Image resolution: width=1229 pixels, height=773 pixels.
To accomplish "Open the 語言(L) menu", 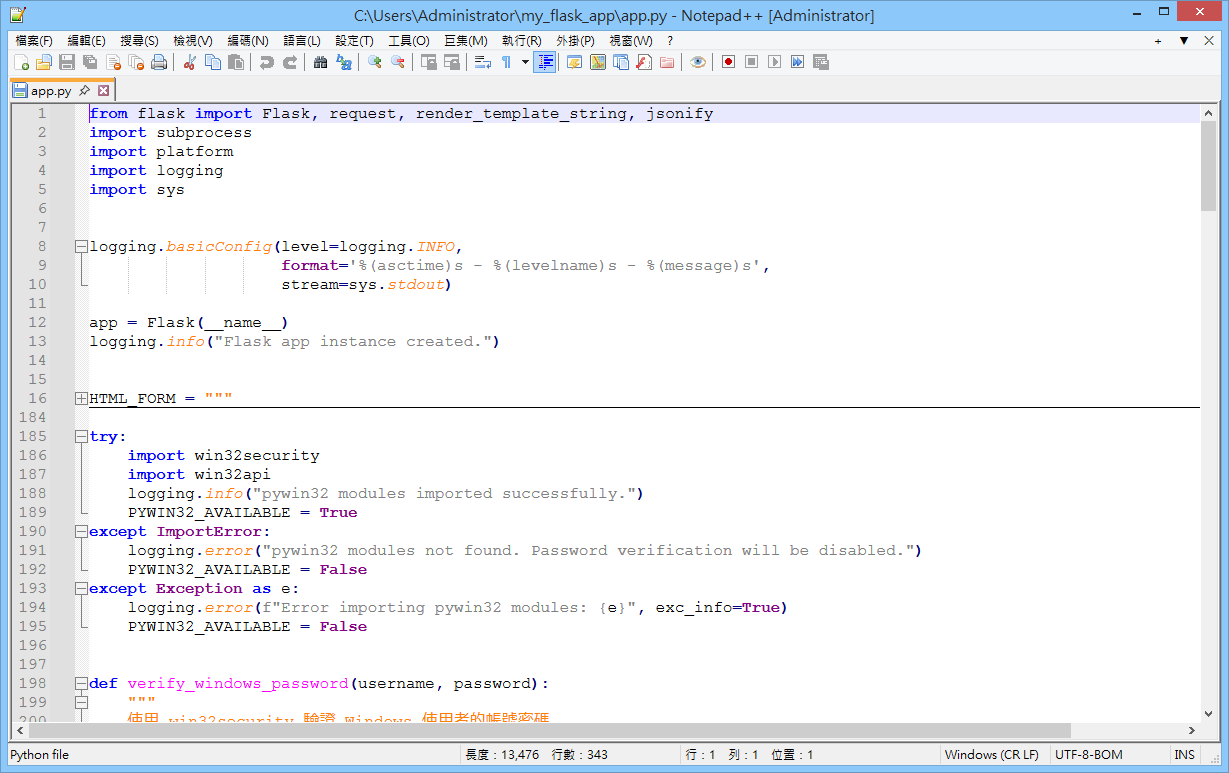I will [301, 41].
